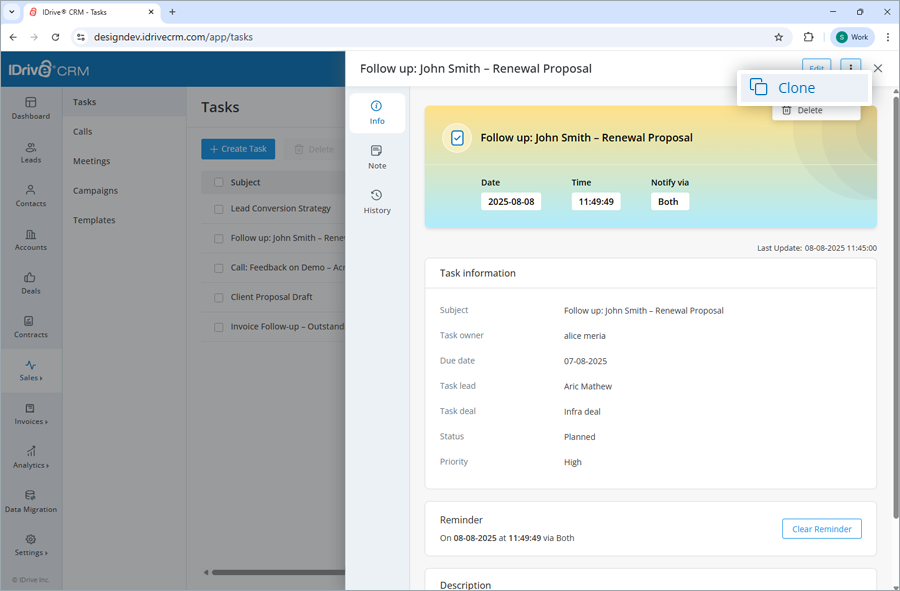900x591 pixels.
Task: Check the select-all checkbox beside Subject
Action: tap(218, 182)
